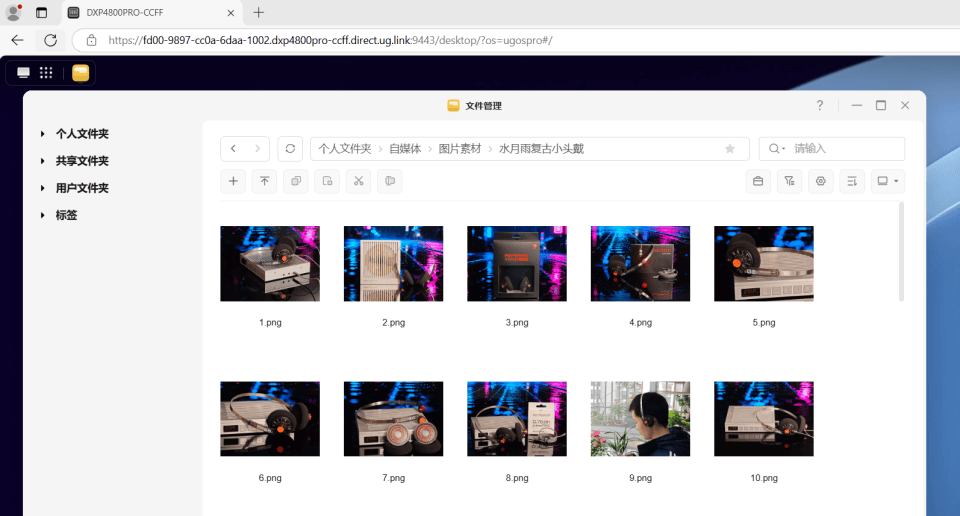
Task: Open the browser profile avatar
Action: pos(13,12)
